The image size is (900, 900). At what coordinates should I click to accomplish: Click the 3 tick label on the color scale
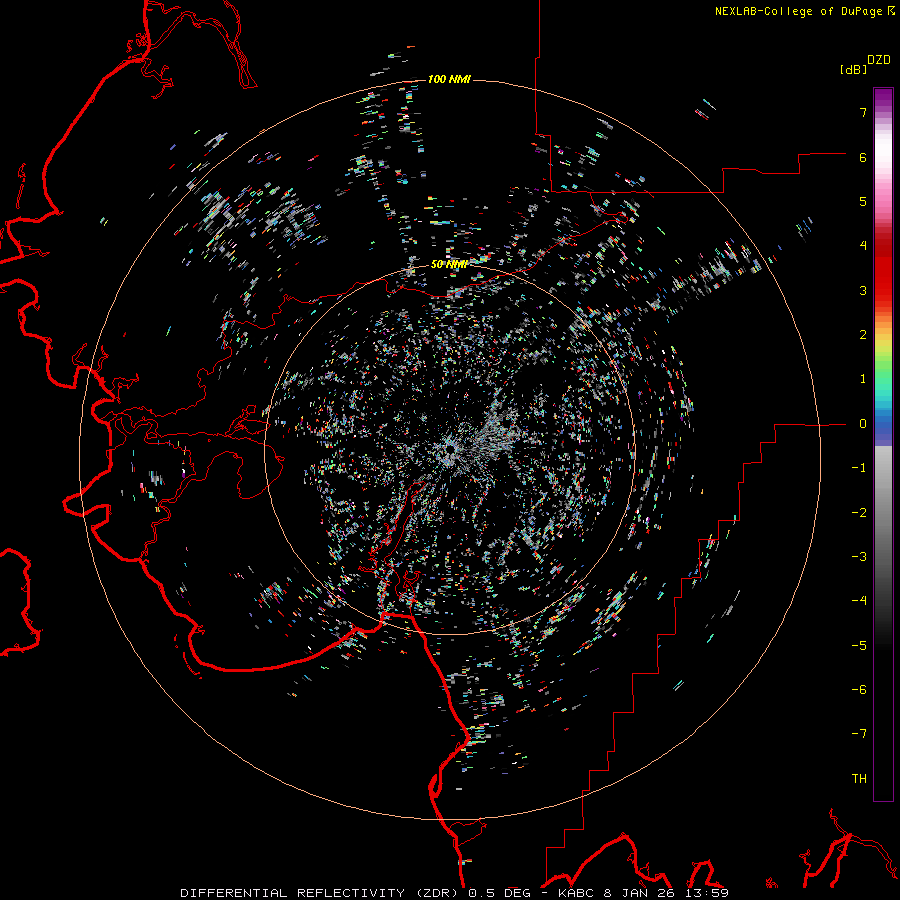pyautogui.click(x=862, y=290)
